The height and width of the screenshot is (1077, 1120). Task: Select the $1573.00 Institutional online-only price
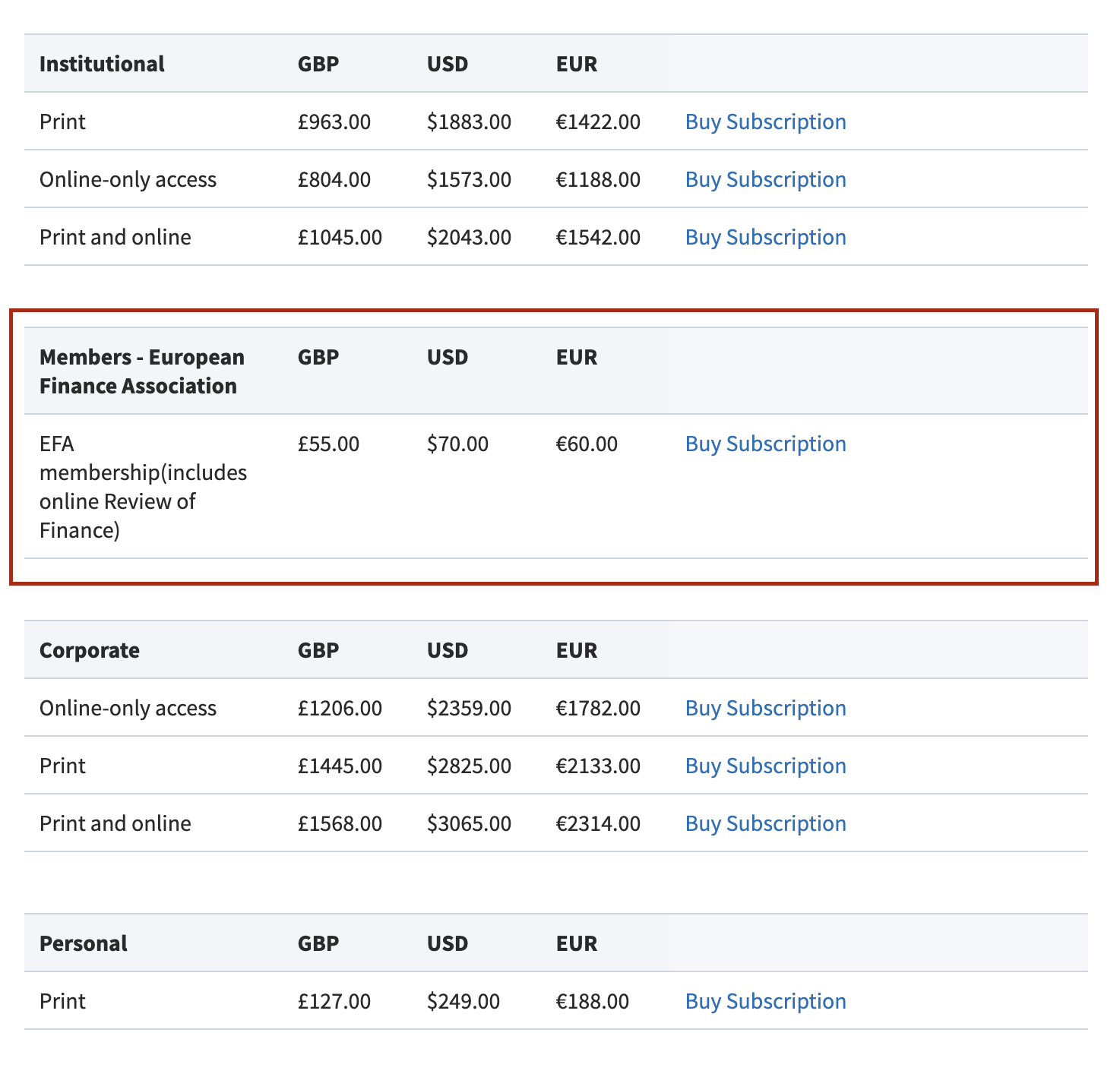tap(469, 180)
